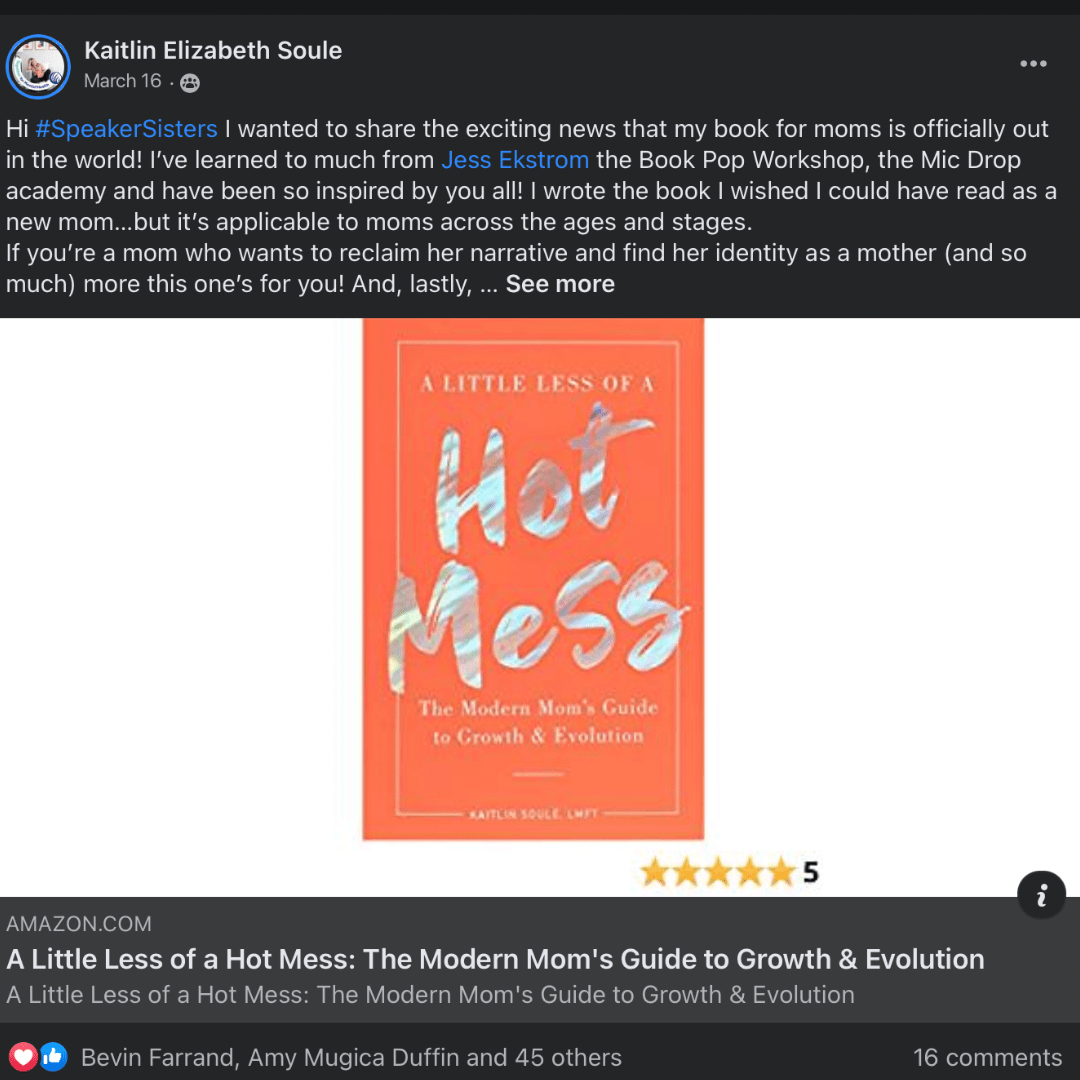The image size is (1080, 1080).
Task: Open the Hot Mess book cover image
Action: point(533,579)
